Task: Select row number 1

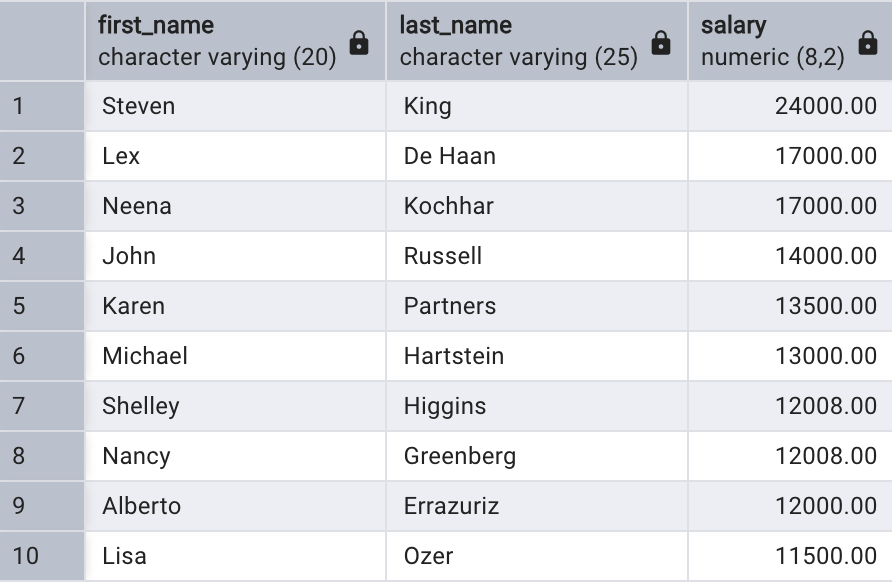Action: (x=42, y=106)
